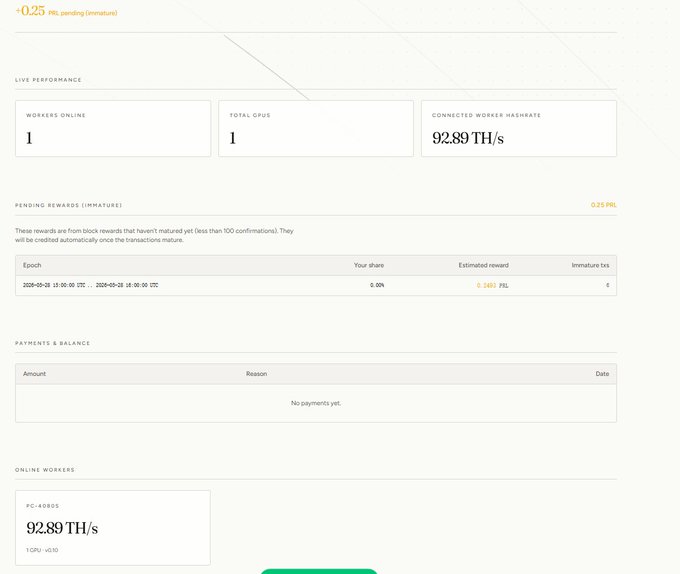The width and height of the screenshot is (680, 574).
Task: Click the '0.25 PRL' total beside Pending Rewards
Action: click(603, 205)
